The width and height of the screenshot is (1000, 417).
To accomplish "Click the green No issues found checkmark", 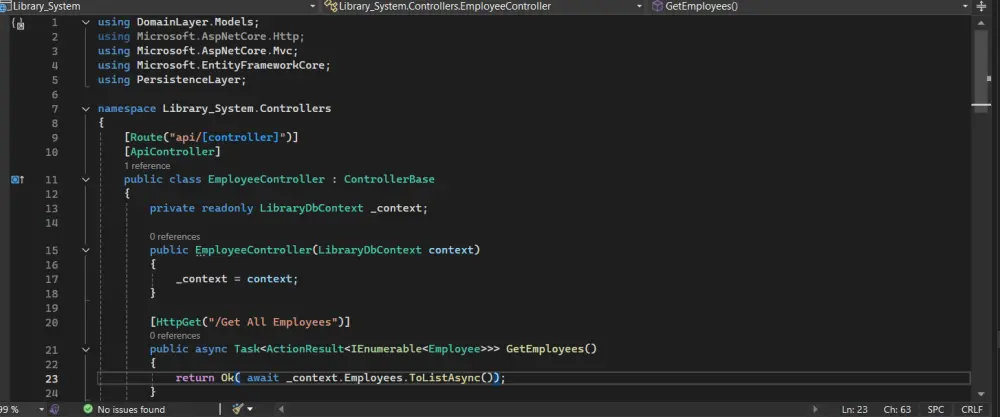I will click(x=88, y=409).
